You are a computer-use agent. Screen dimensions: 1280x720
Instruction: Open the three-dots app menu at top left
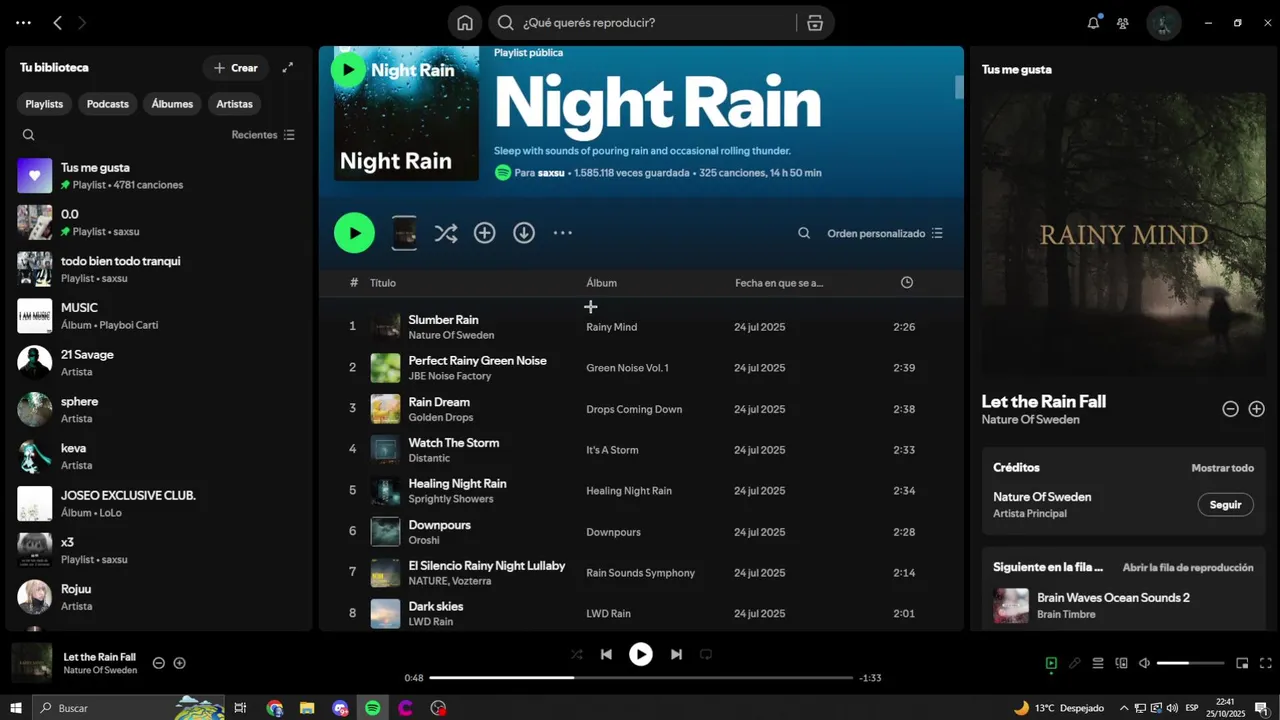point(23,23)
